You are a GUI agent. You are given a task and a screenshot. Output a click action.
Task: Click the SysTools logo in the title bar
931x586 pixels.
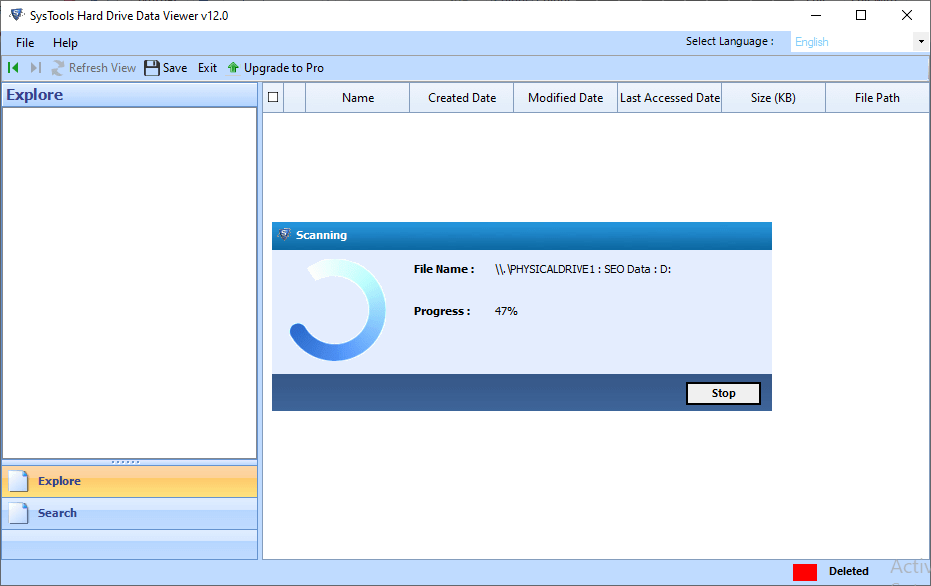click(x=17, y=15)
